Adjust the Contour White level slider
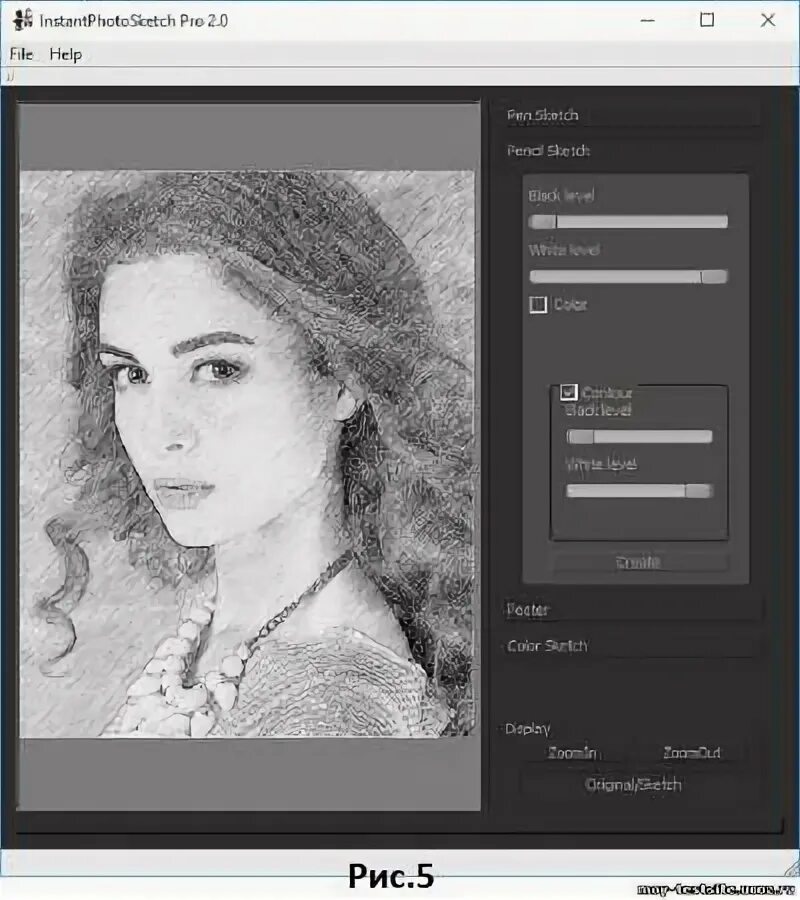The height and width of the screenshot is (900, 800). point(639,491)
